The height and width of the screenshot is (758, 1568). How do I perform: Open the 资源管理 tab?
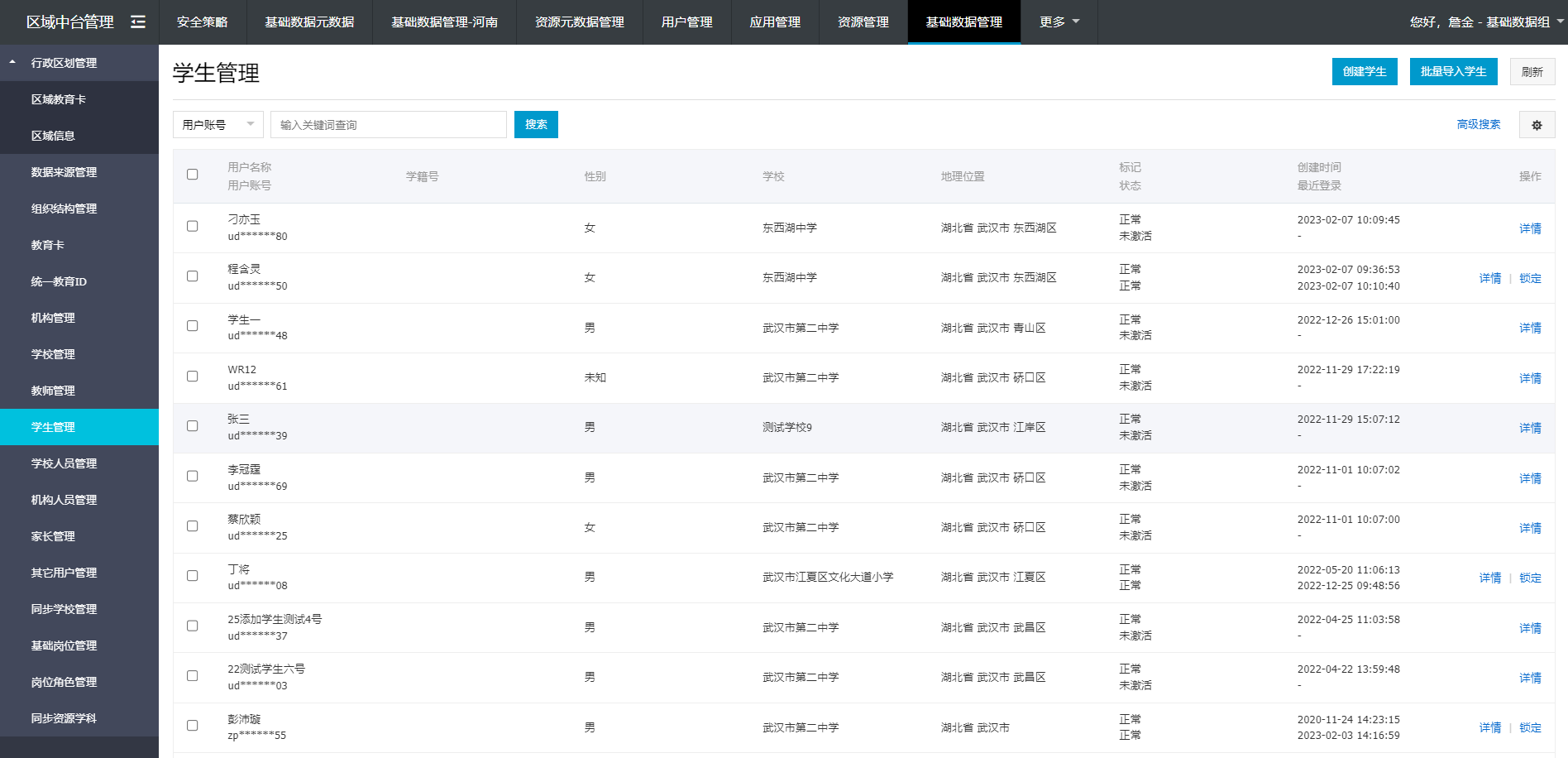[x=863, y=22]
